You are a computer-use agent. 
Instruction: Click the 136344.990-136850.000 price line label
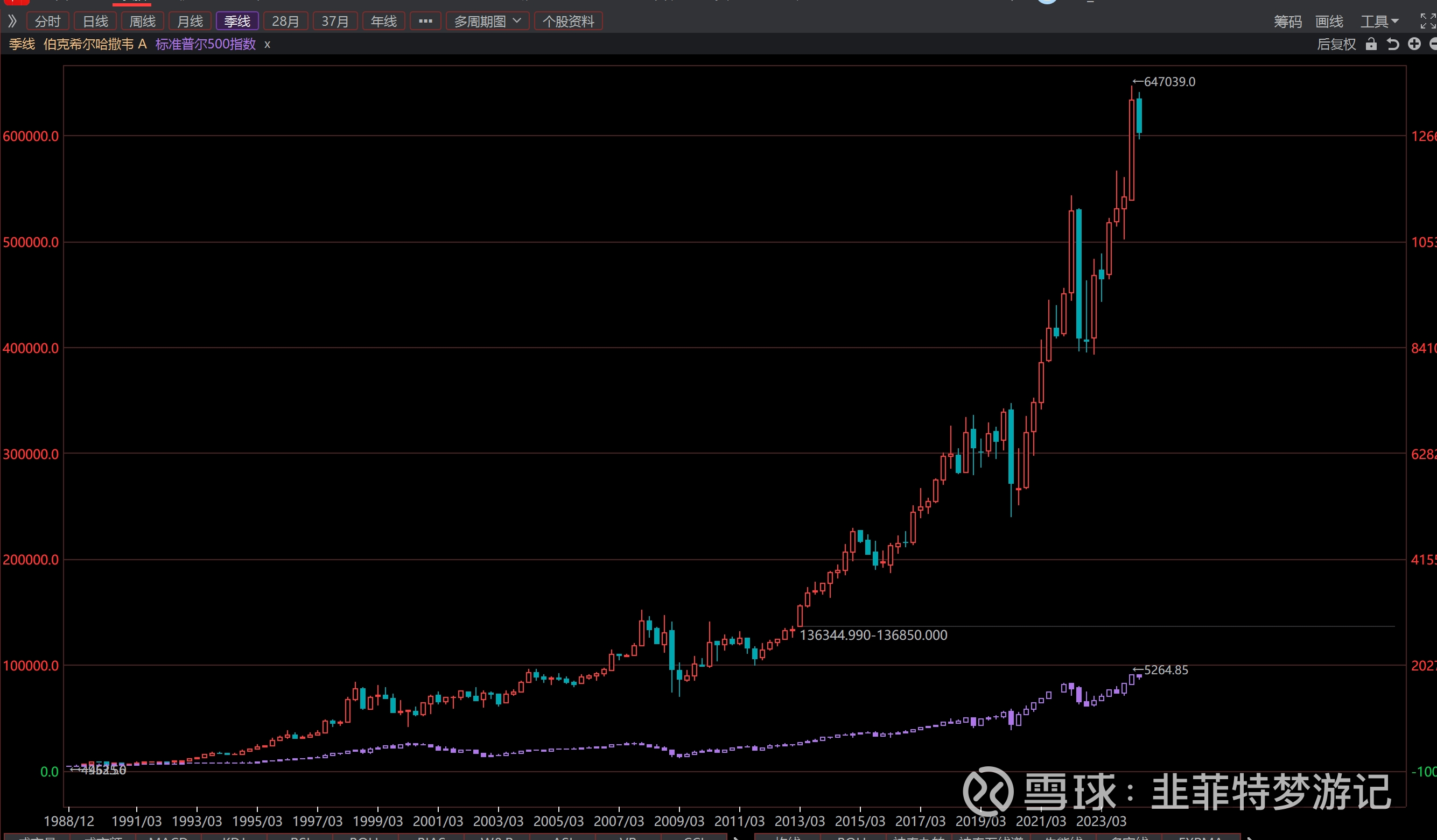[x=873, y=635]
